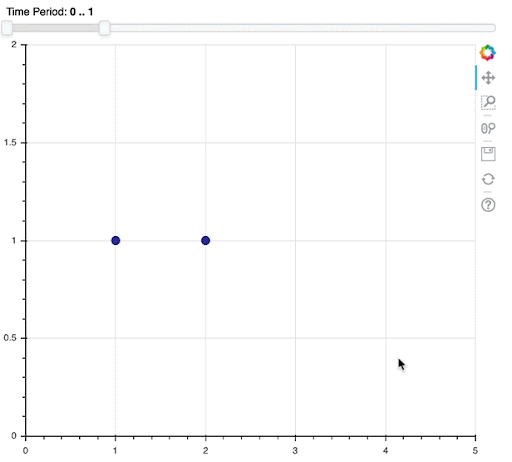This screenshot has width=512, height=462.
Task: Click y-axis tick label 1.5
Action: click(10, 142)
